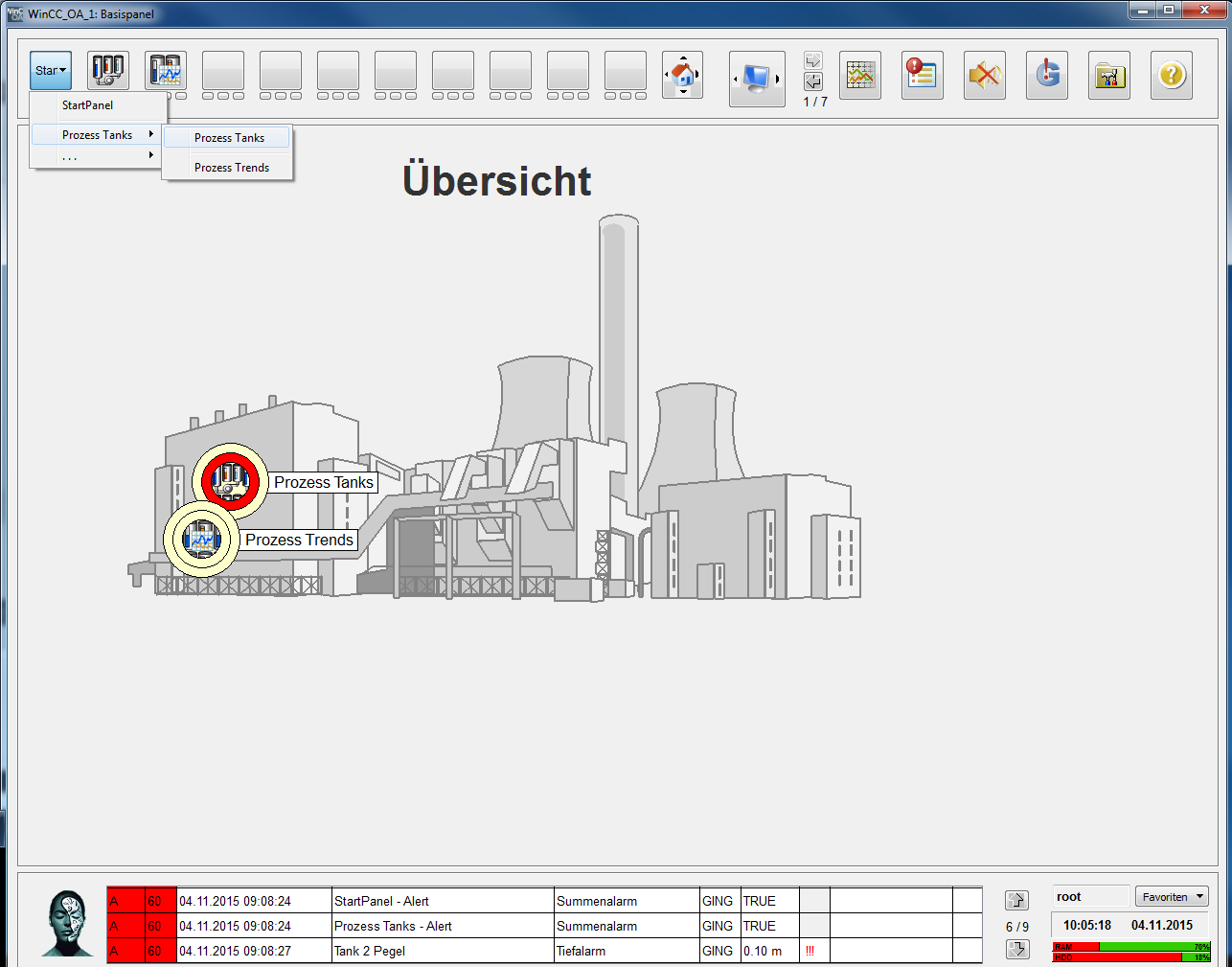This screenshot has height=967, width=1232.
Task: Click the Prozess Tanks toolbar icon
Action: click(x=108, y=71)
